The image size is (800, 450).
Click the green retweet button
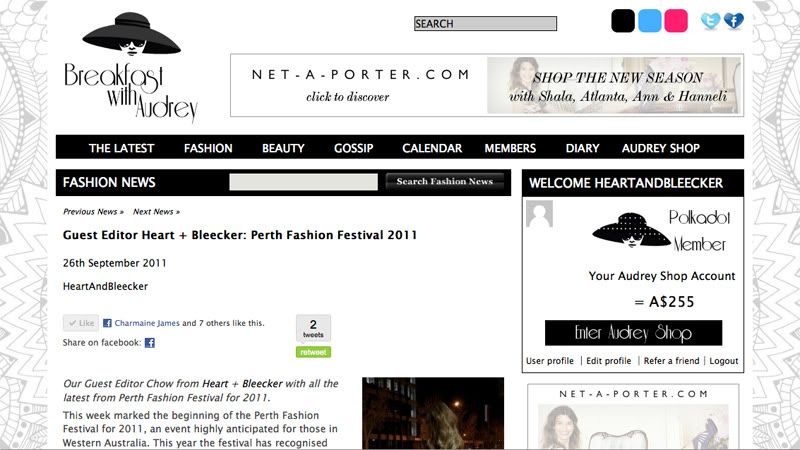313,352
